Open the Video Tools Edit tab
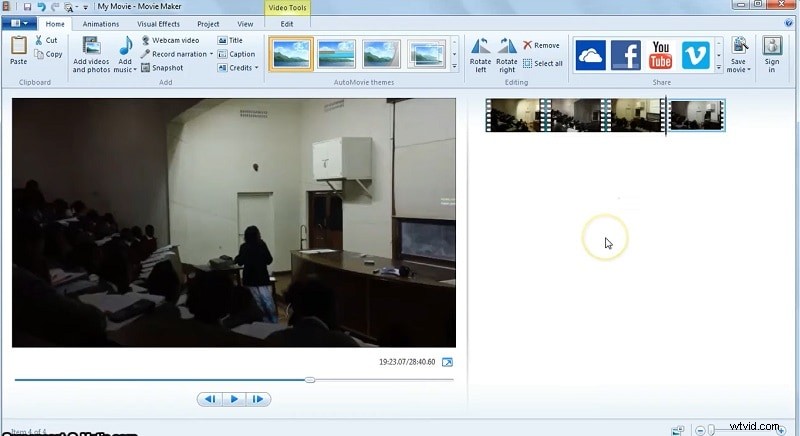The width and height of the screenshot is (800, 436). pos(287,24)
